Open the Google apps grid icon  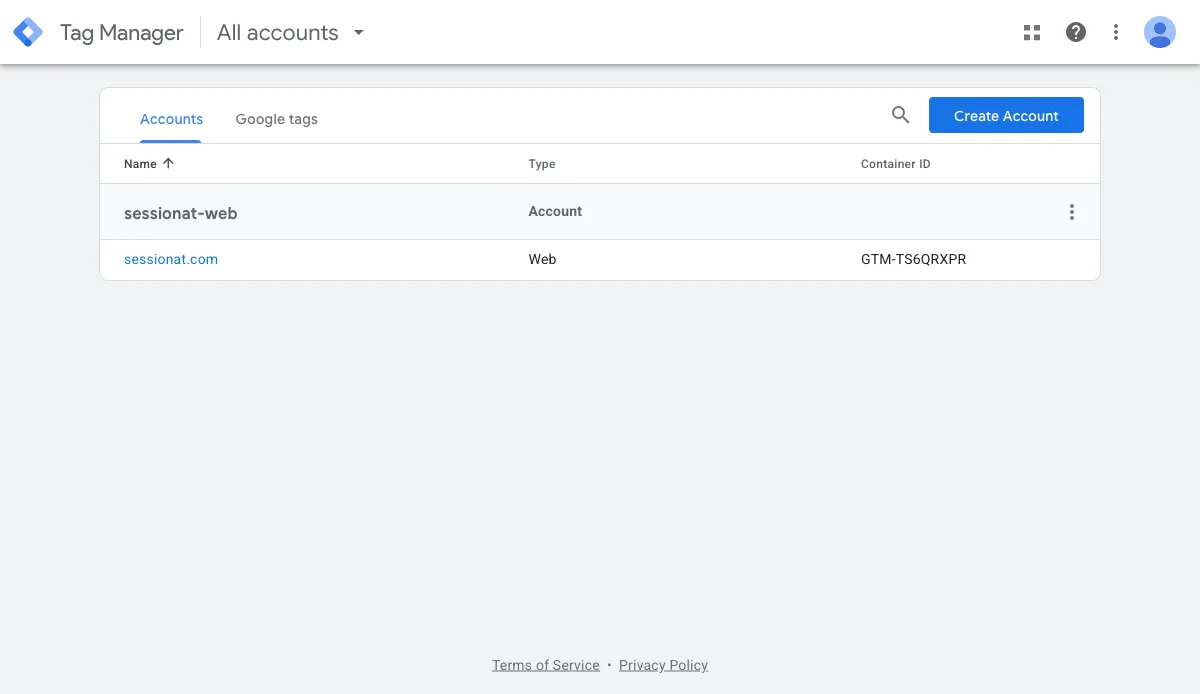(1032, 32)
